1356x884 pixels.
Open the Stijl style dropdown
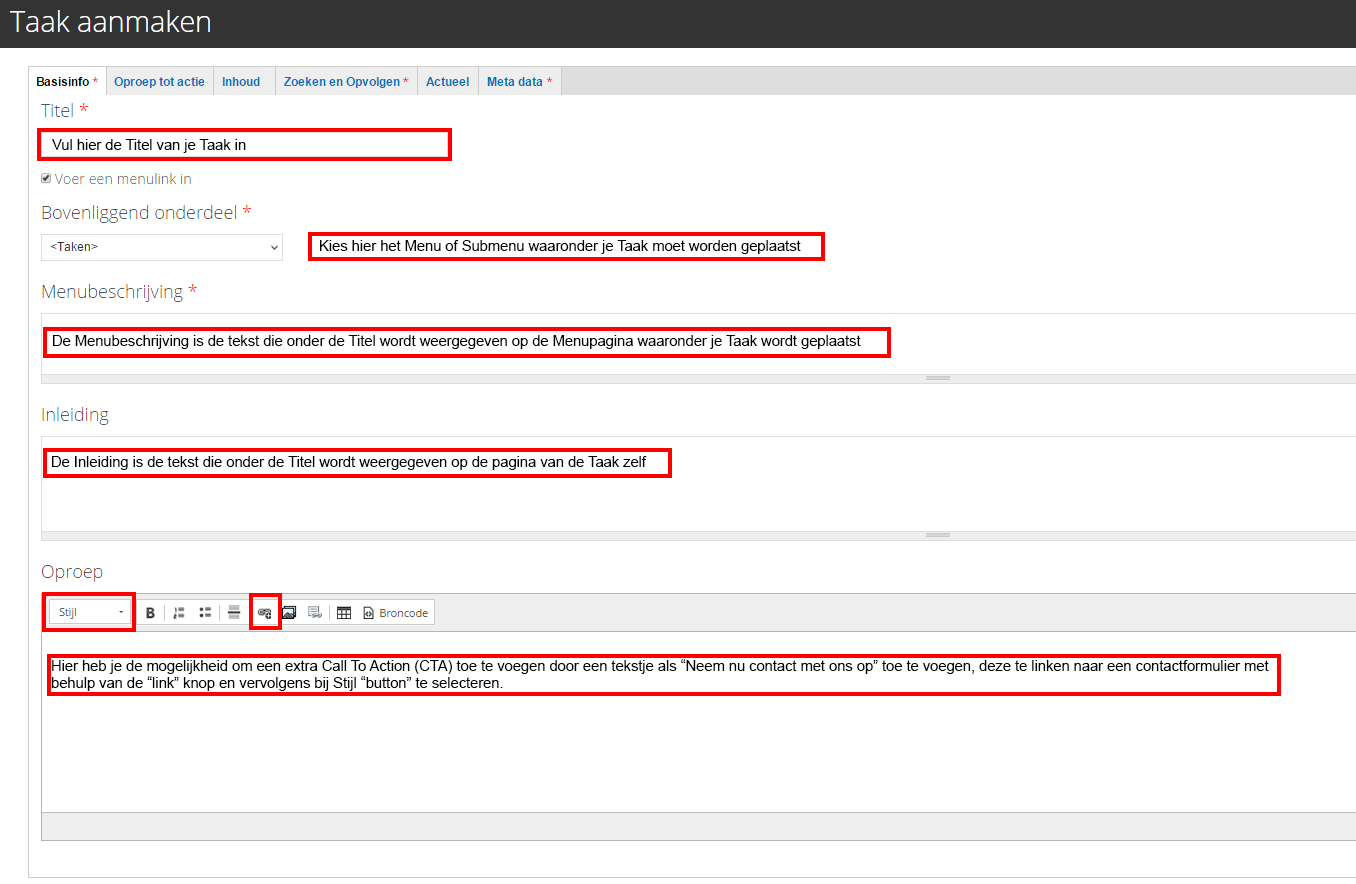pos(90,612)
